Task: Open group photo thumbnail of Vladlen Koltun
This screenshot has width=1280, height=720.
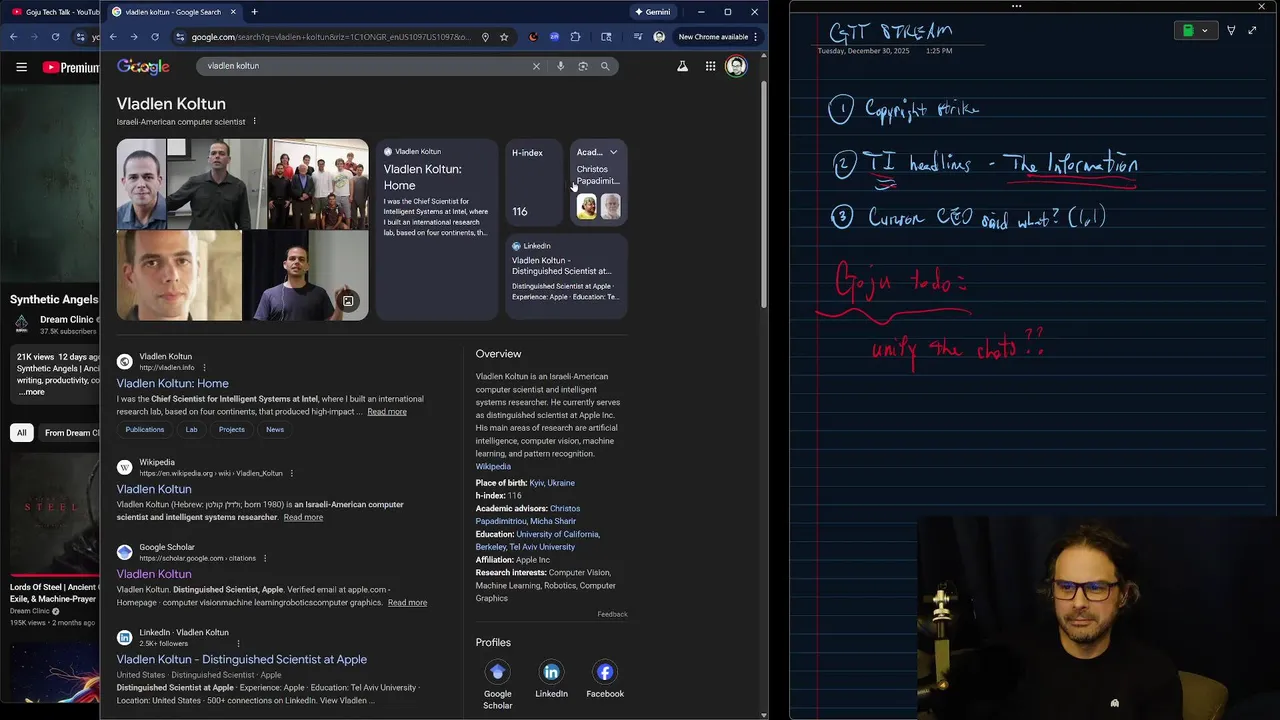Action: coord(319,184)
